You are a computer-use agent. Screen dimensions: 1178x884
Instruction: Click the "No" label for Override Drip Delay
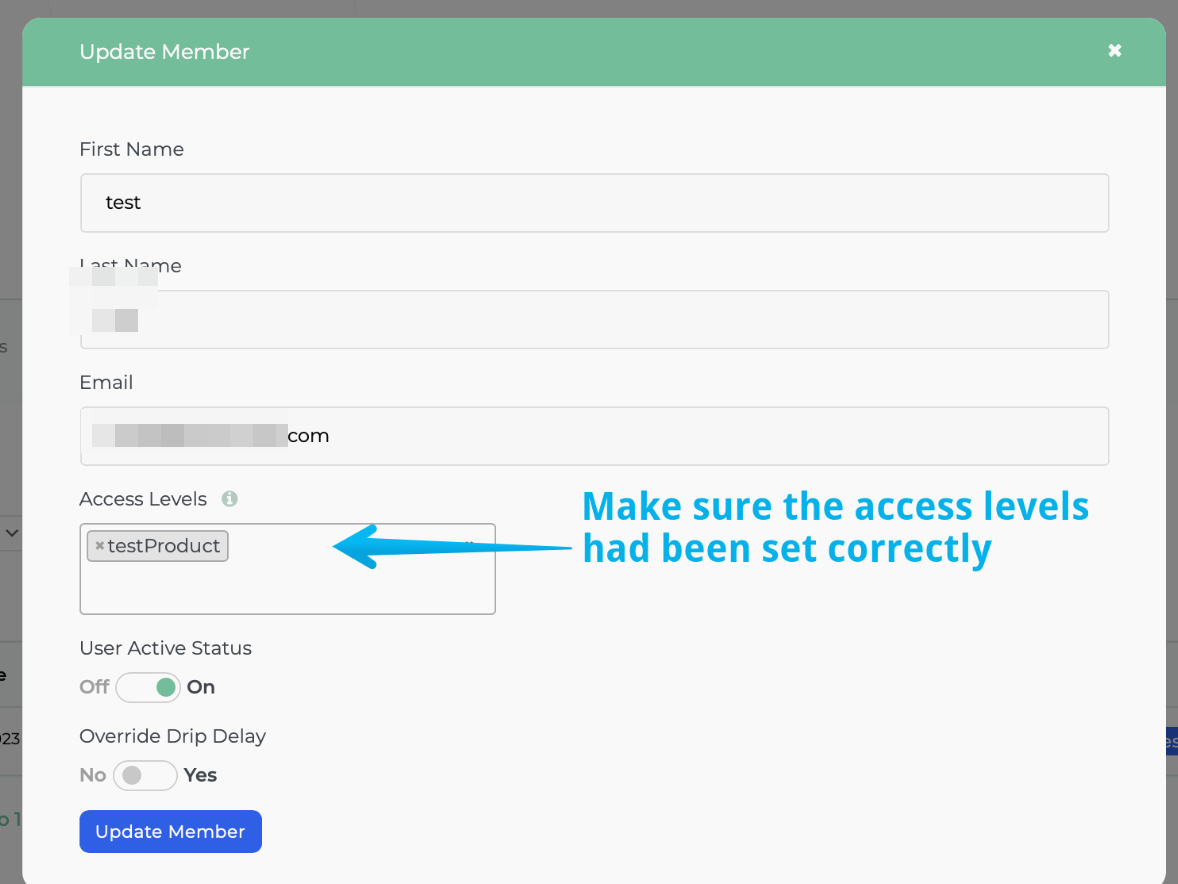(92, 775)
